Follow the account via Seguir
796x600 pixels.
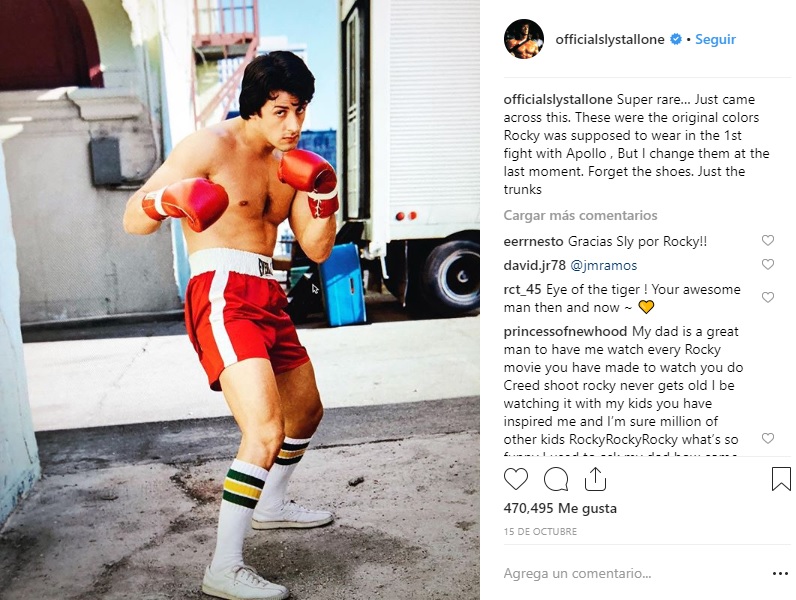(715, 39)
